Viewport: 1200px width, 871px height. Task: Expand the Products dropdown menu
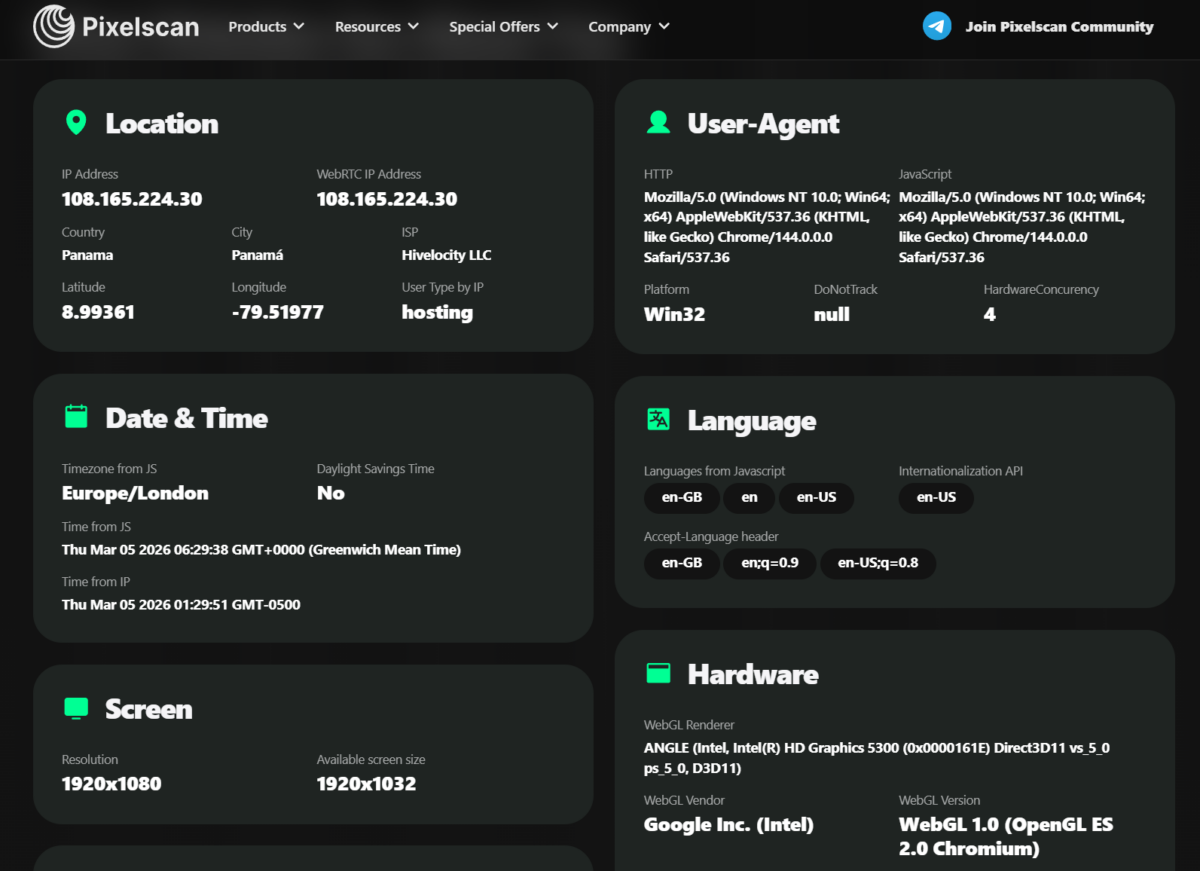coord(266,27)
